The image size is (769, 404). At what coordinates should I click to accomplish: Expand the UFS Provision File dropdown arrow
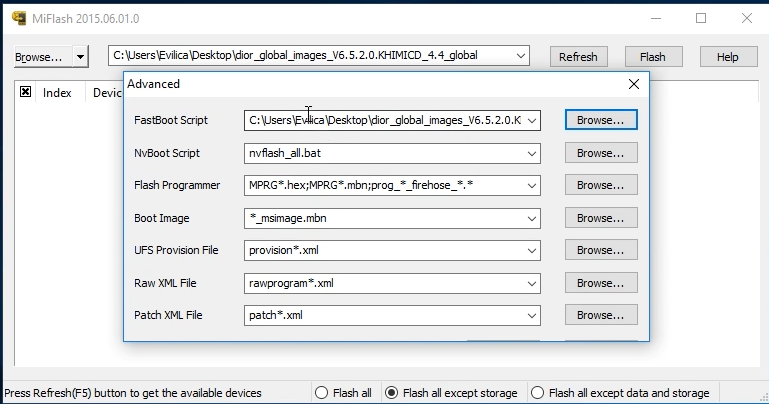[x=532, y=251]
